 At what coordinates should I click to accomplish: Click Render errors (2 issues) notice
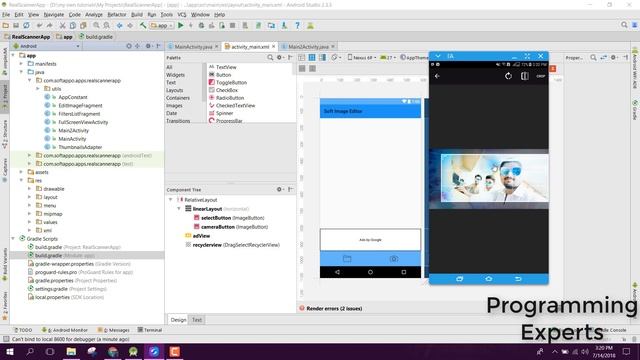[x=334, y=309]
